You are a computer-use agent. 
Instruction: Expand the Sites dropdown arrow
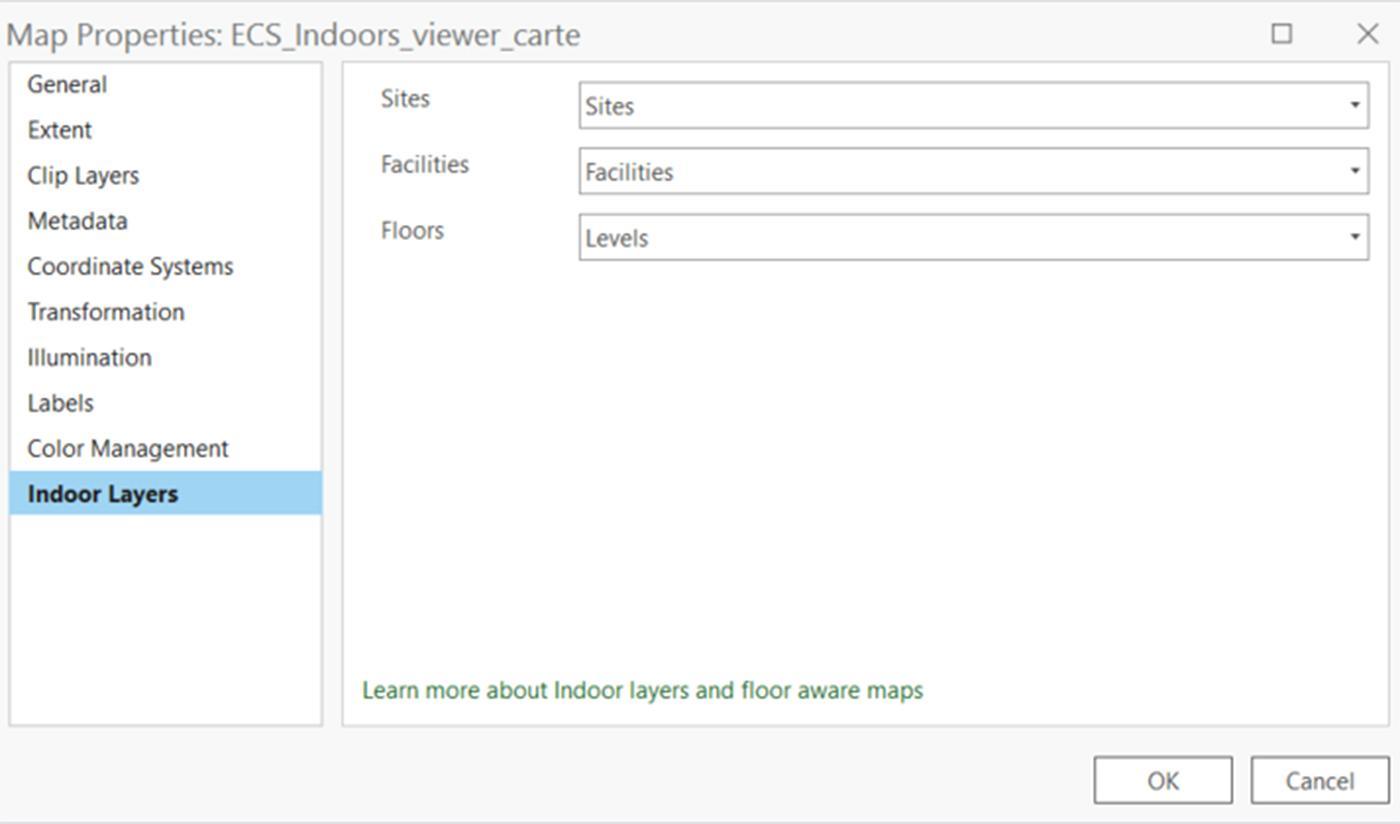coord(1355,106)
